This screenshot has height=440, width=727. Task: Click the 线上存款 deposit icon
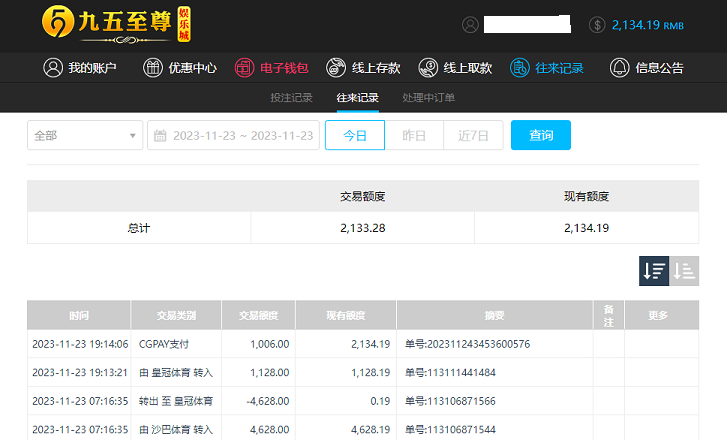[336, 68]
